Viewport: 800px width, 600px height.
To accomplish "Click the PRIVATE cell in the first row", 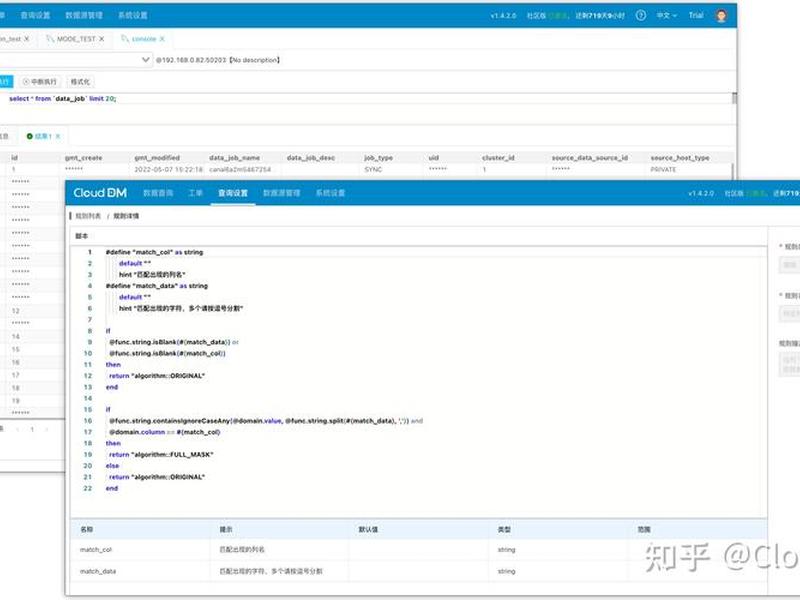I will [663, 169].
